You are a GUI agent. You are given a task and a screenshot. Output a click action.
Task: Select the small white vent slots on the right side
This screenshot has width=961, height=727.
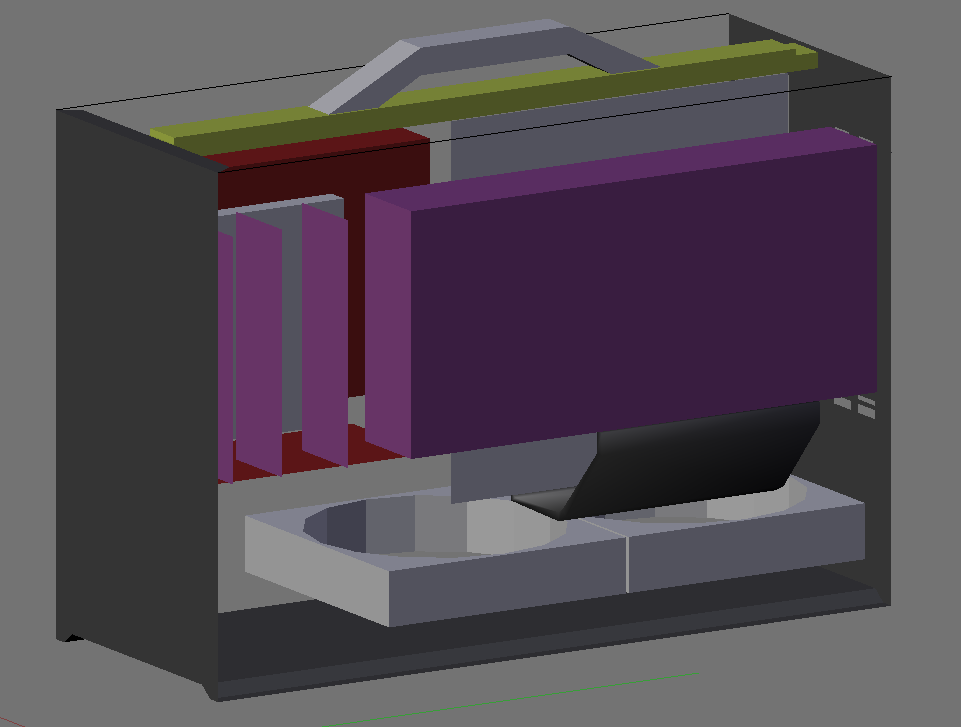point(864,405)
